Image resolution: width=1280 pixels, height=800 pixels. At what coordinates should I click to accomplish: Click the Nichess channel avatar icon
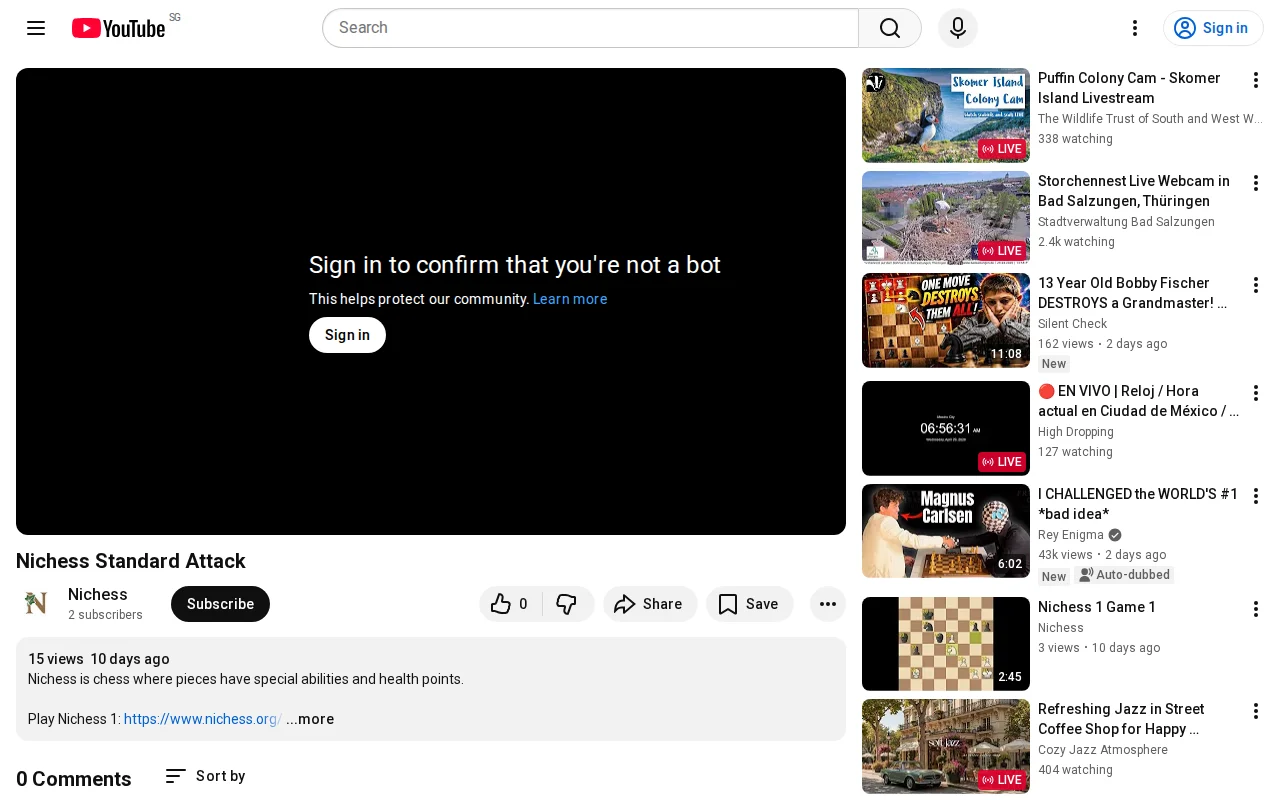(36, 602)
